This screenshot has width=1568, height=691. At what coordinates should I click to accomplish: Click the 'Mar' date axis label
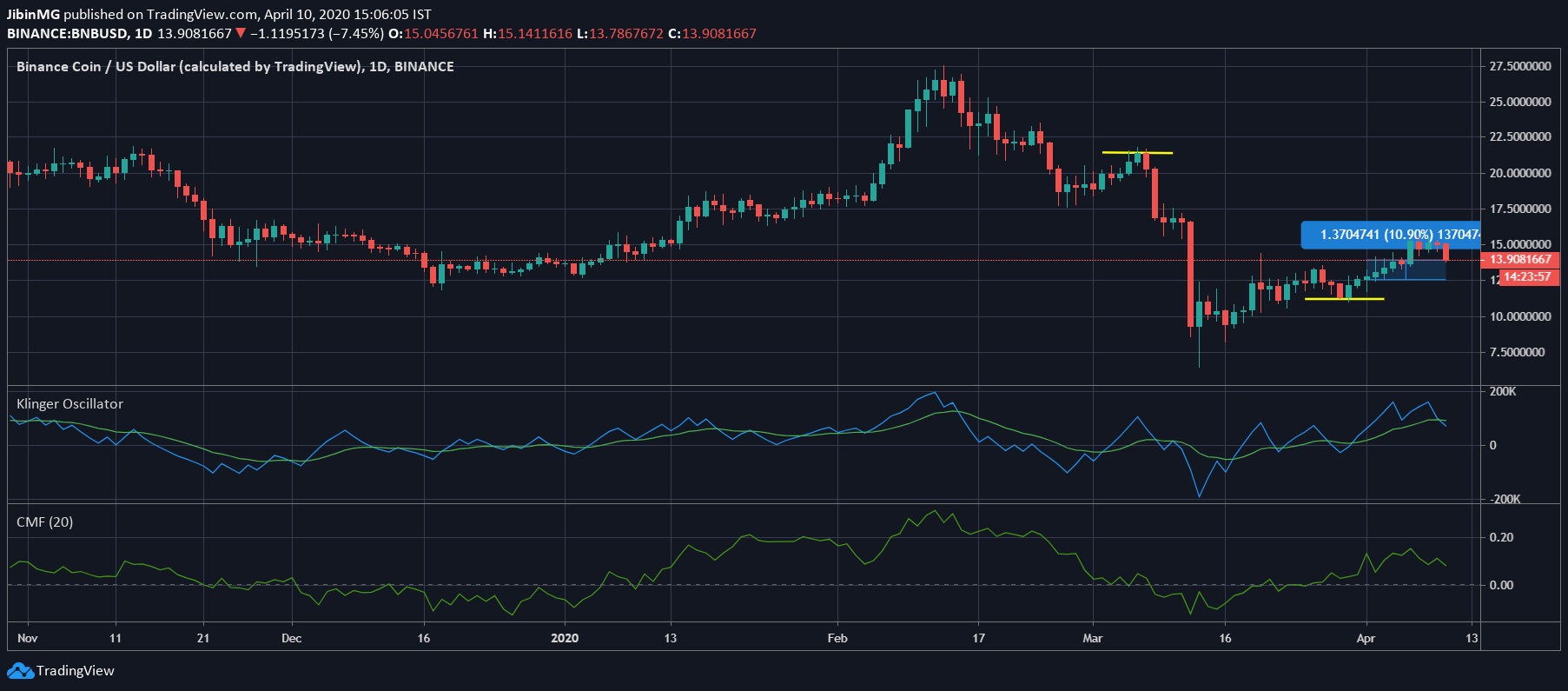[x=1093, y=639]
